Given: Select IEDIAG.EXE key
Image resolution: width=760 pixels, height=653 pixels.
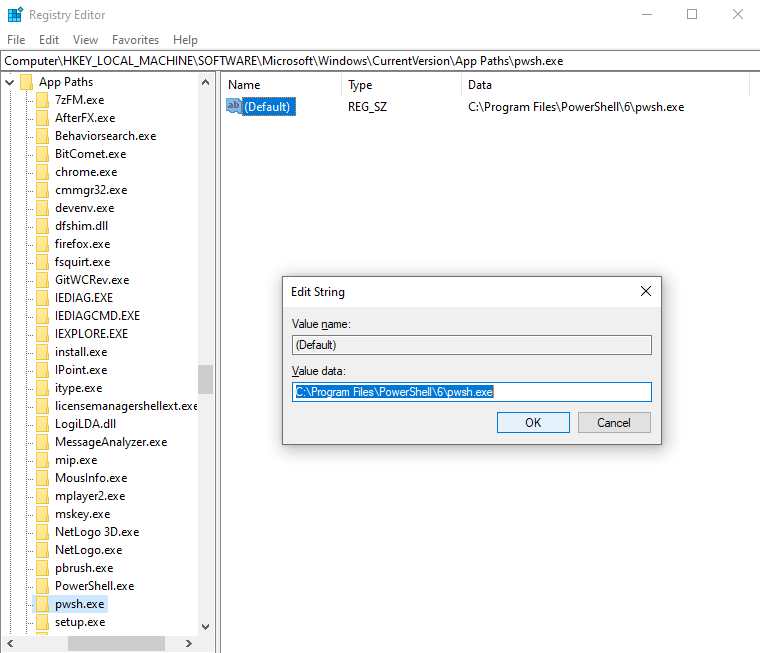Looking at the screenshot, I should pos(83,298).
